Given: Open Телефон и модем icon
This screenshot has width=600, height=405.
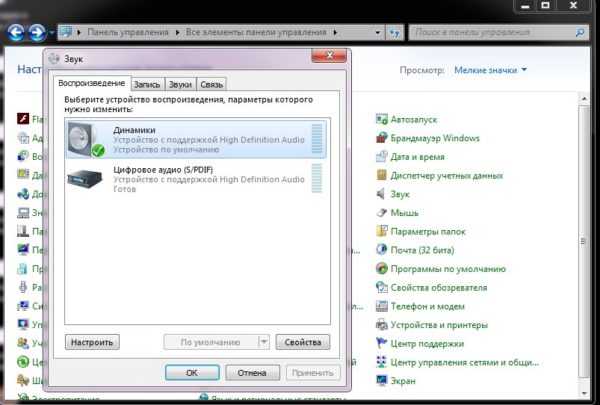Looking at the screenshot, I should coord(382,306).
